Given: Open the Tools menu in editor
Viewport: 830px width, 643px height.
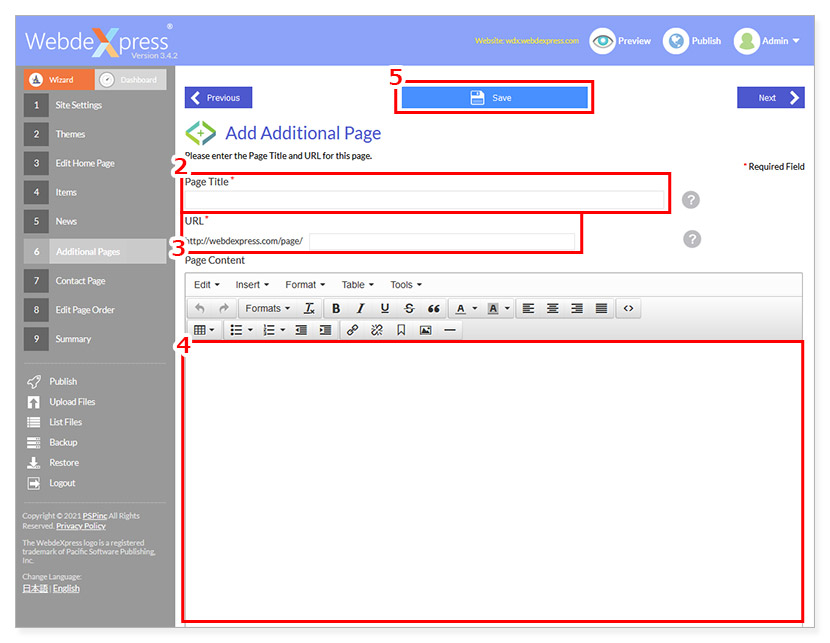Looking at the screenshot, I should (406, 285).
